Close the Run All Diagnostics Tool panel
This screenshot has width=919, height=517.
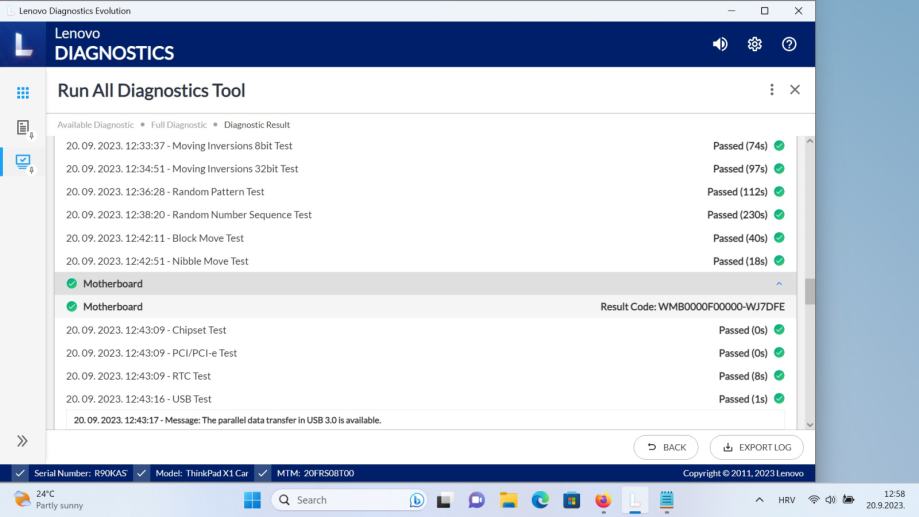click(794, 90)
